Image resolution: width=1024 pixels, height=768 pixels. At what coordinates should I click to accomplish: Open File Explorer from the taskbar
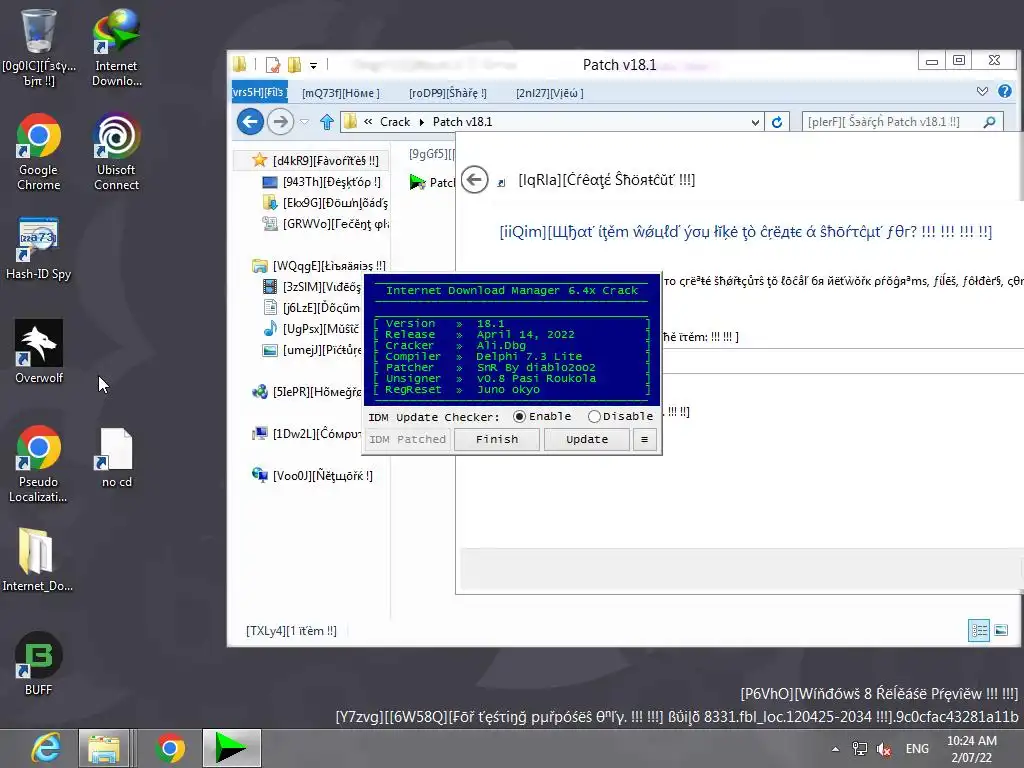[x=103, y=748]
